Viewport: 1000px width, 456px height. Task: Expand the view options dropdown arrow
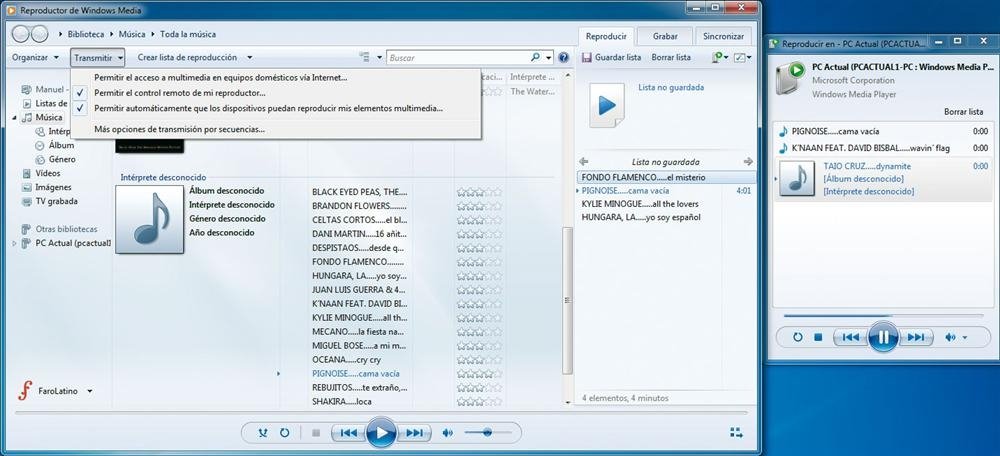pos(379,57)
